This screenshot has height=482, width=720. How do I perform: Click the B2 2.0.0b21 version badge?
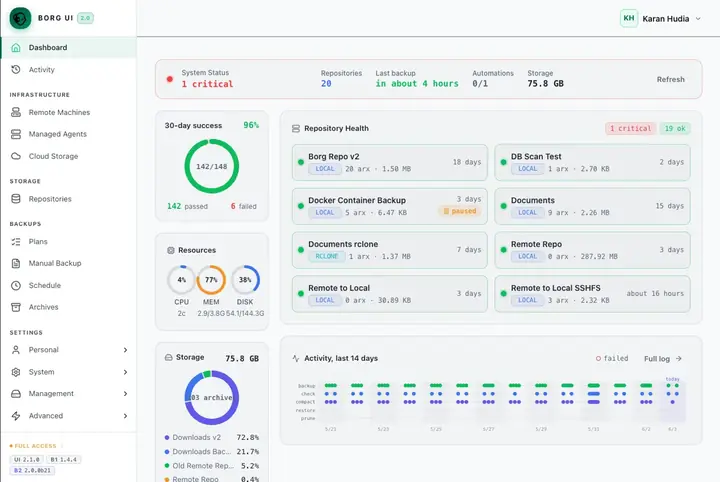pos(32,471)
